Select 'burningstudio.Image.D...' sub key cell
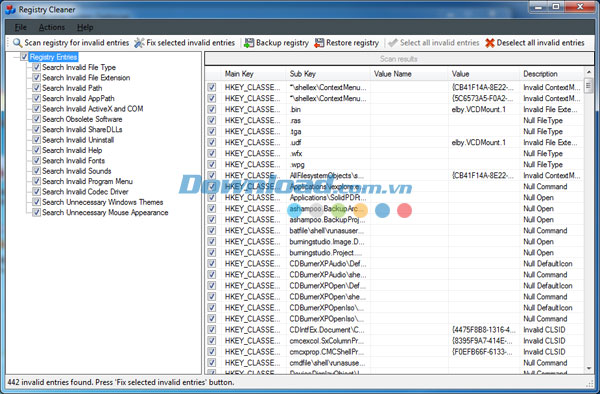Screen dimensions: 600x394 coord(327,242)
